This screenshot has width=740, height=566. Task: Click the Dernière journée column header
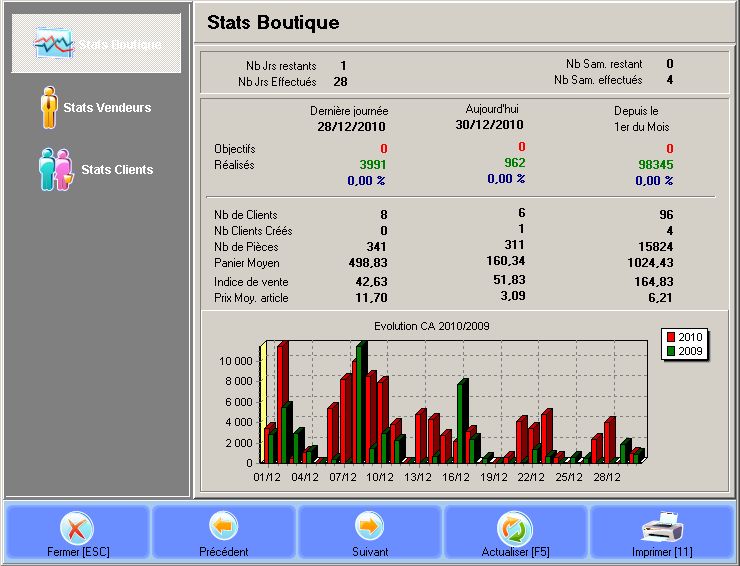click(x=349, y=111)
